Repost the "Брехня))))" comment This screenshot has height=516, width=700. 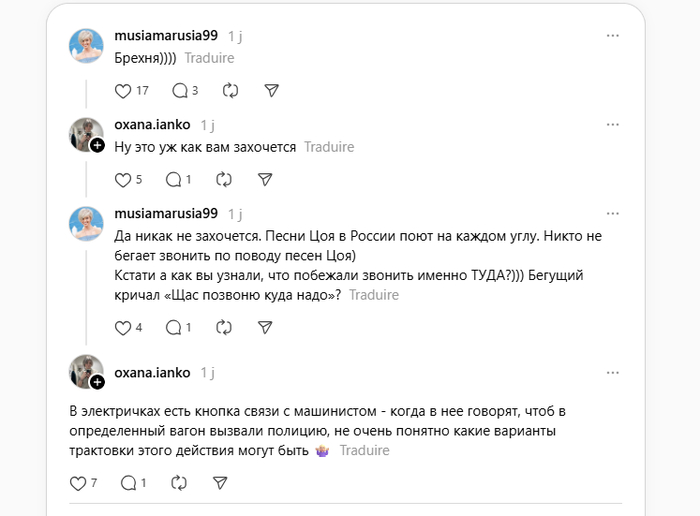231,91
